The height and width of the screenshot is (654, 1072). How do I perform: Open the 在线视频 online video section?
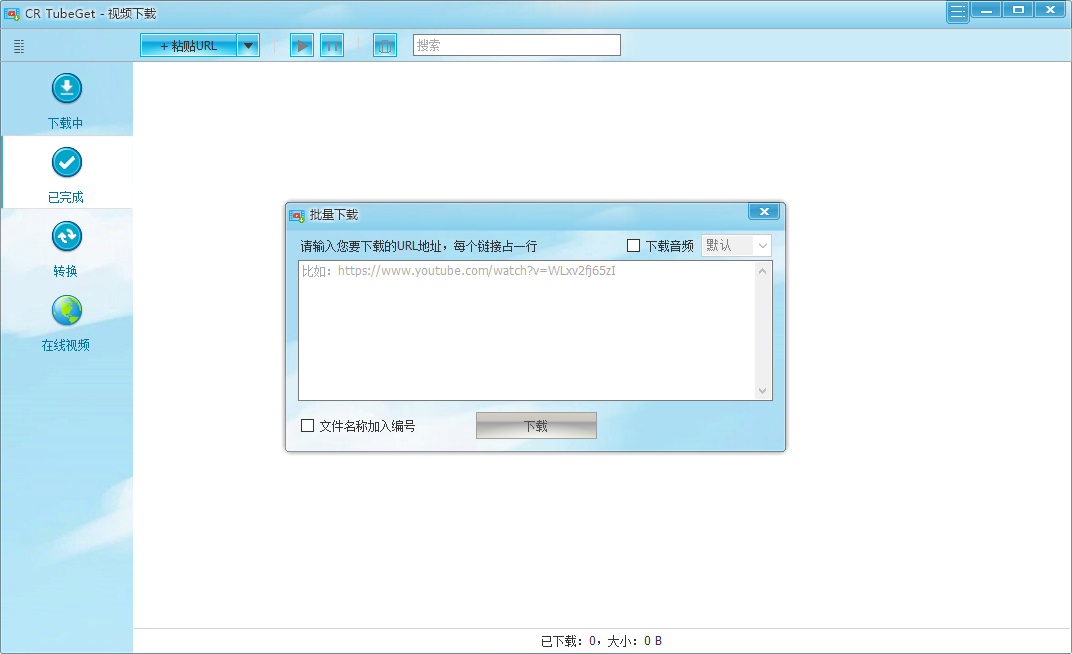[x=66, y=321]
